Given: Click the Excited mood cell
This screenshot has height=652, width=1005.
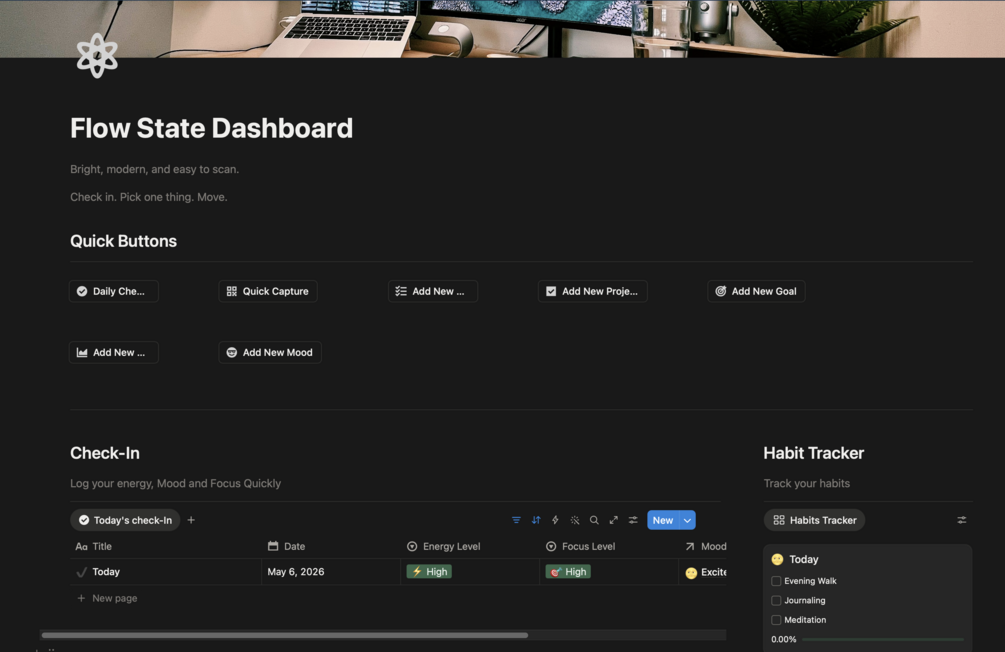Looking at the screenshot, I should point(703,572).
